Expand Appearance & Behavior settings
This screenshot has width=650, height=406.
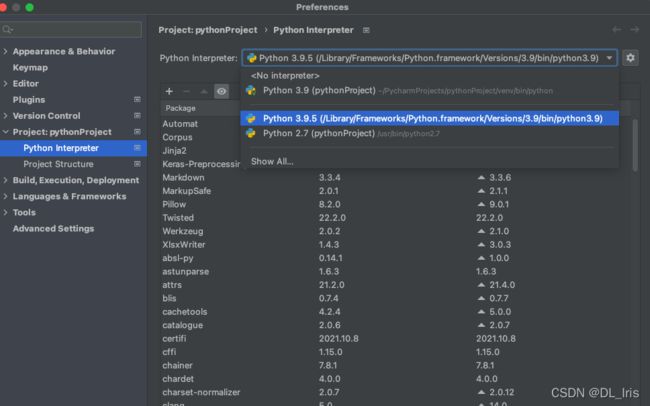pyautogui.click(x=5, y=51)
